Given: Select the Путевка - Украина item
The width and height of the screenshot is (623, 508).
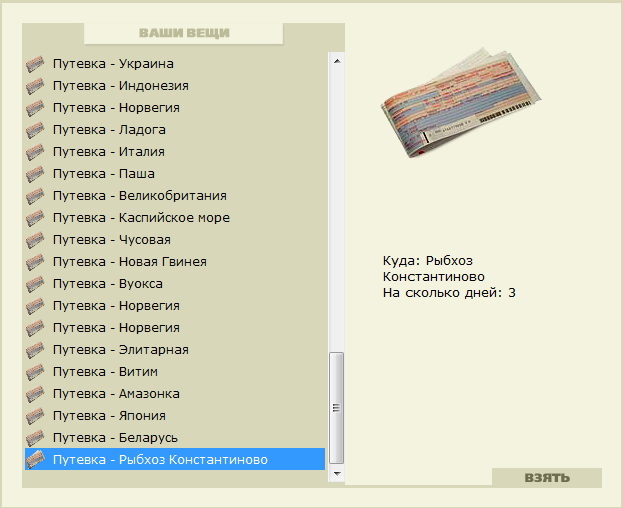Looking at the screenshot, I should [175, 64].
